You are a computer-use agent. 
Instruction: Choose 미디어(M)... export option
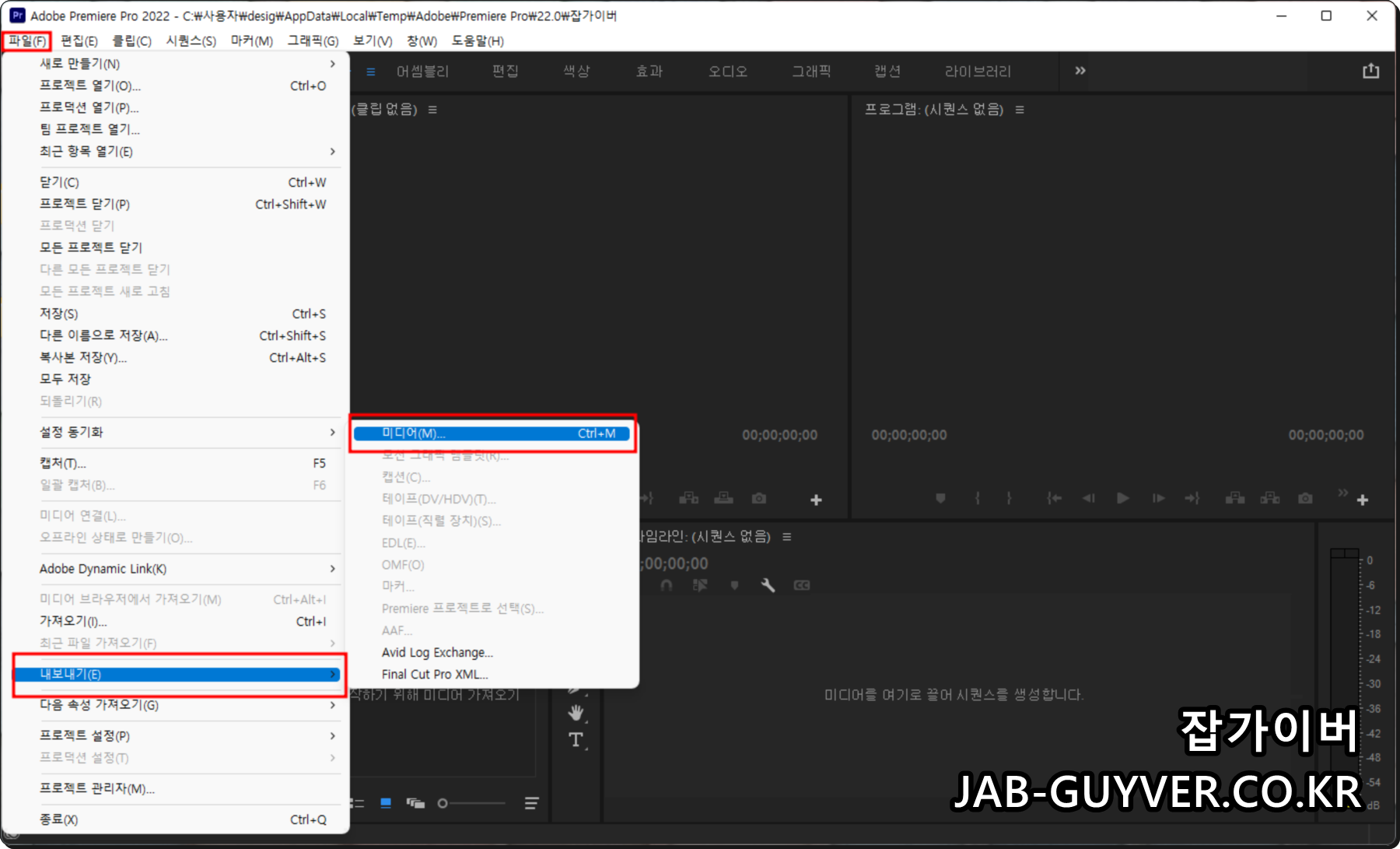coord(492,433)
